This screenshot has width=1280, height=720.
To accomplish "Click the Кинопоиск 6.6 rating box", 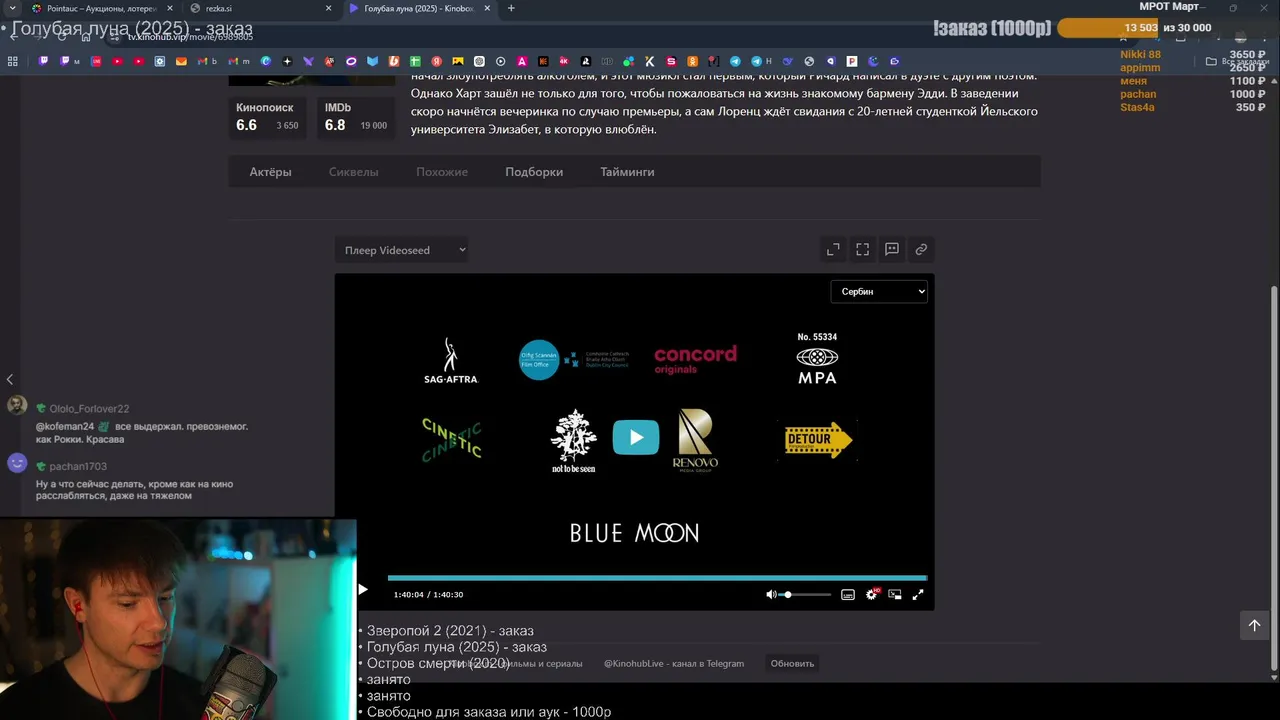I will pos(267,117).
